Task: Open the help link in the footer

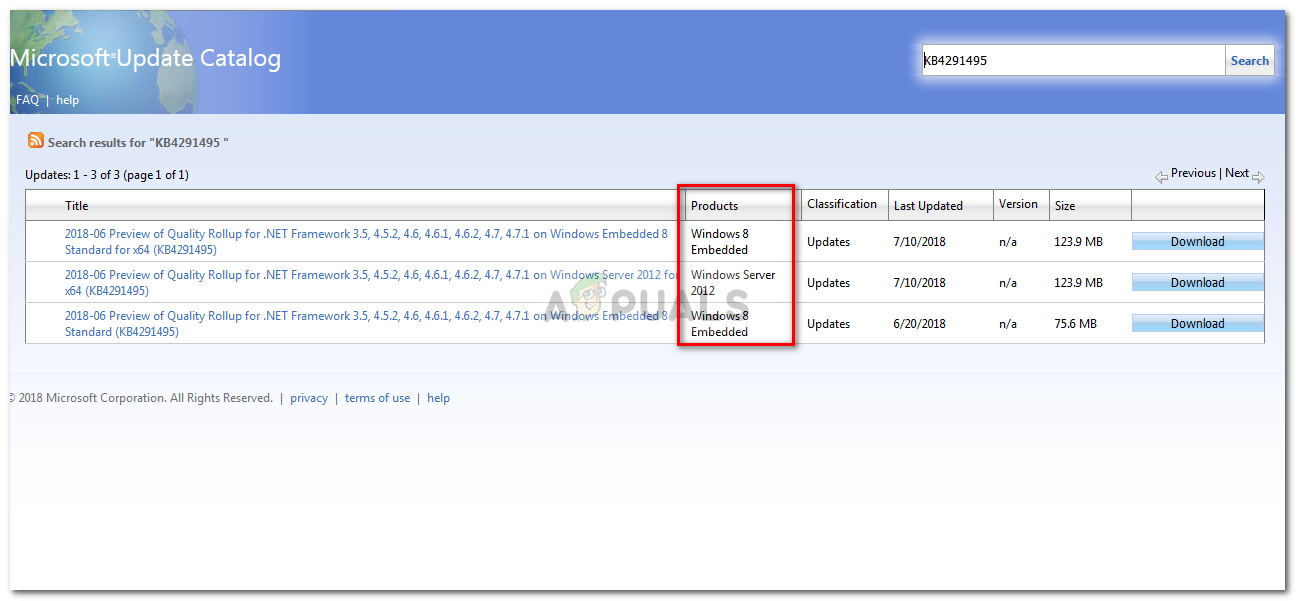Action: pyautogui.click(x=438, y=398)
